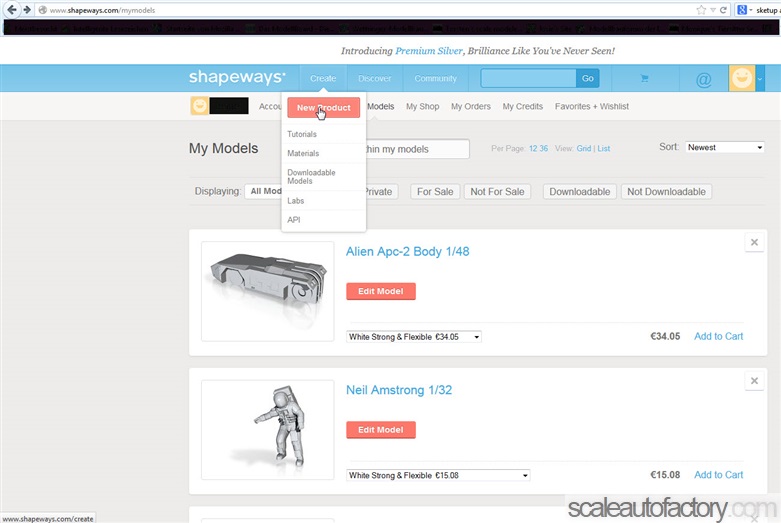The width and height of the screenshot is (781, 523).
Task: Click the browser back arrow button
Action: (x=12, y=9)
